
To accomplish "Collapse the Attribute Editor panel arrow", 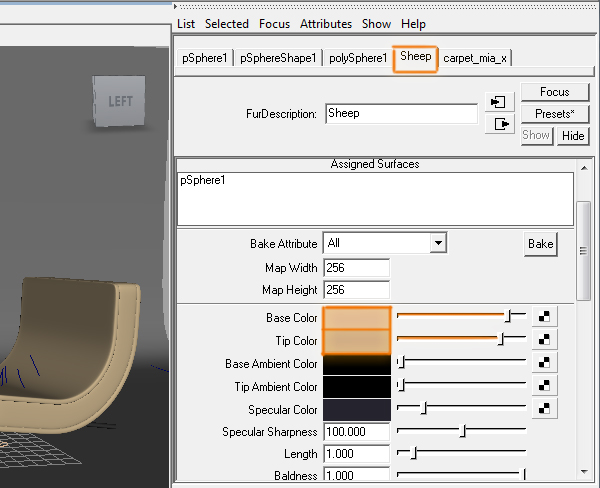I will click(x=175, y=6).
